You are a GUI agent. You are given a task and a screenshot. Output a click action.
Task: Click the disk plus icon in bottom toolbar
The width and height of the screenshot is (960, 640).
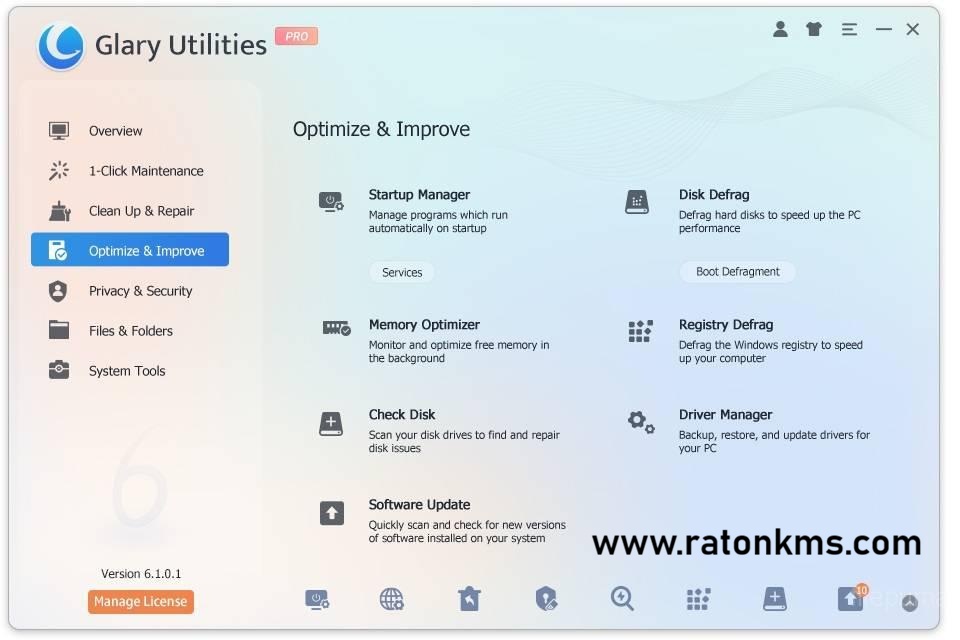[x=774, y=598]
